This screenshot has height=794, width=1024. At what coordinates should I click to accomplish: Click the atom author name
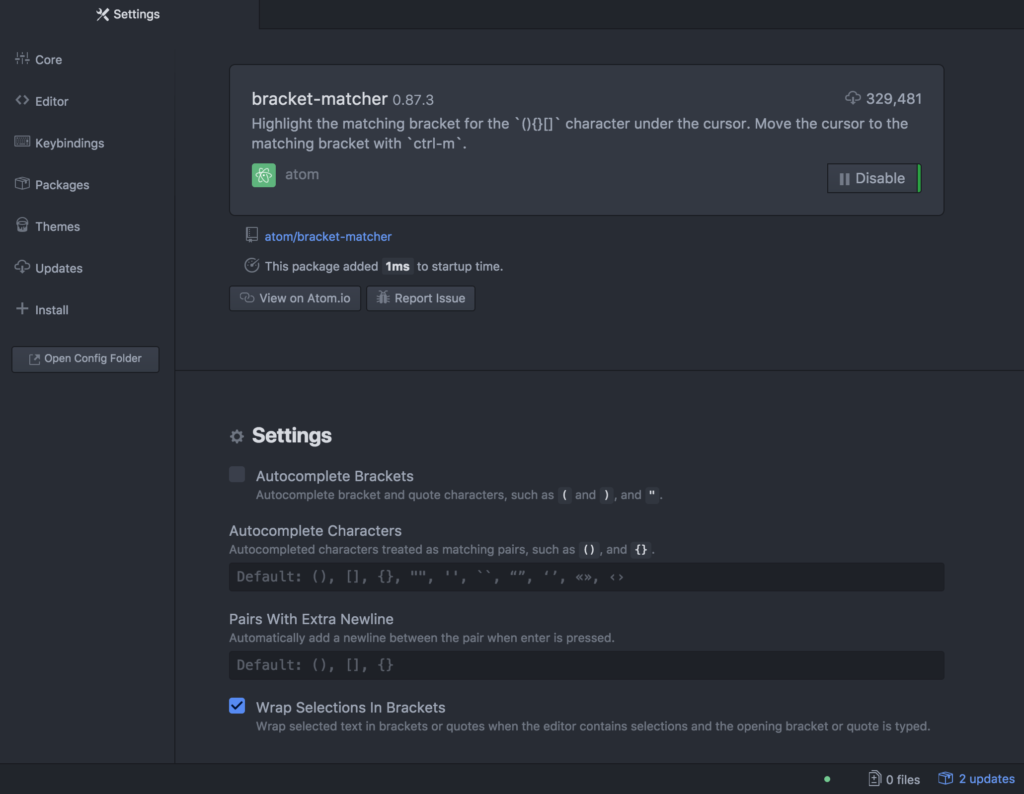pyautogui.click(x=302, y=174)
